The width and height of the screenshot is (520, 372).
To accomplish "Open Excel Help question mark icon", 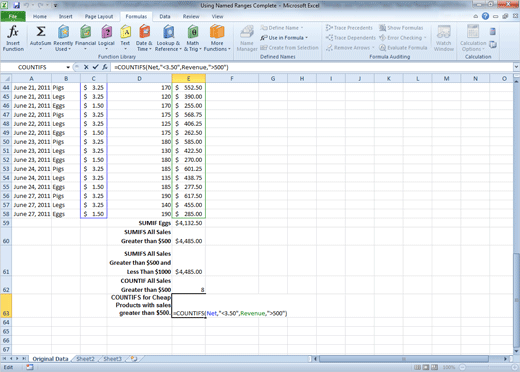I will coord(485,16).
